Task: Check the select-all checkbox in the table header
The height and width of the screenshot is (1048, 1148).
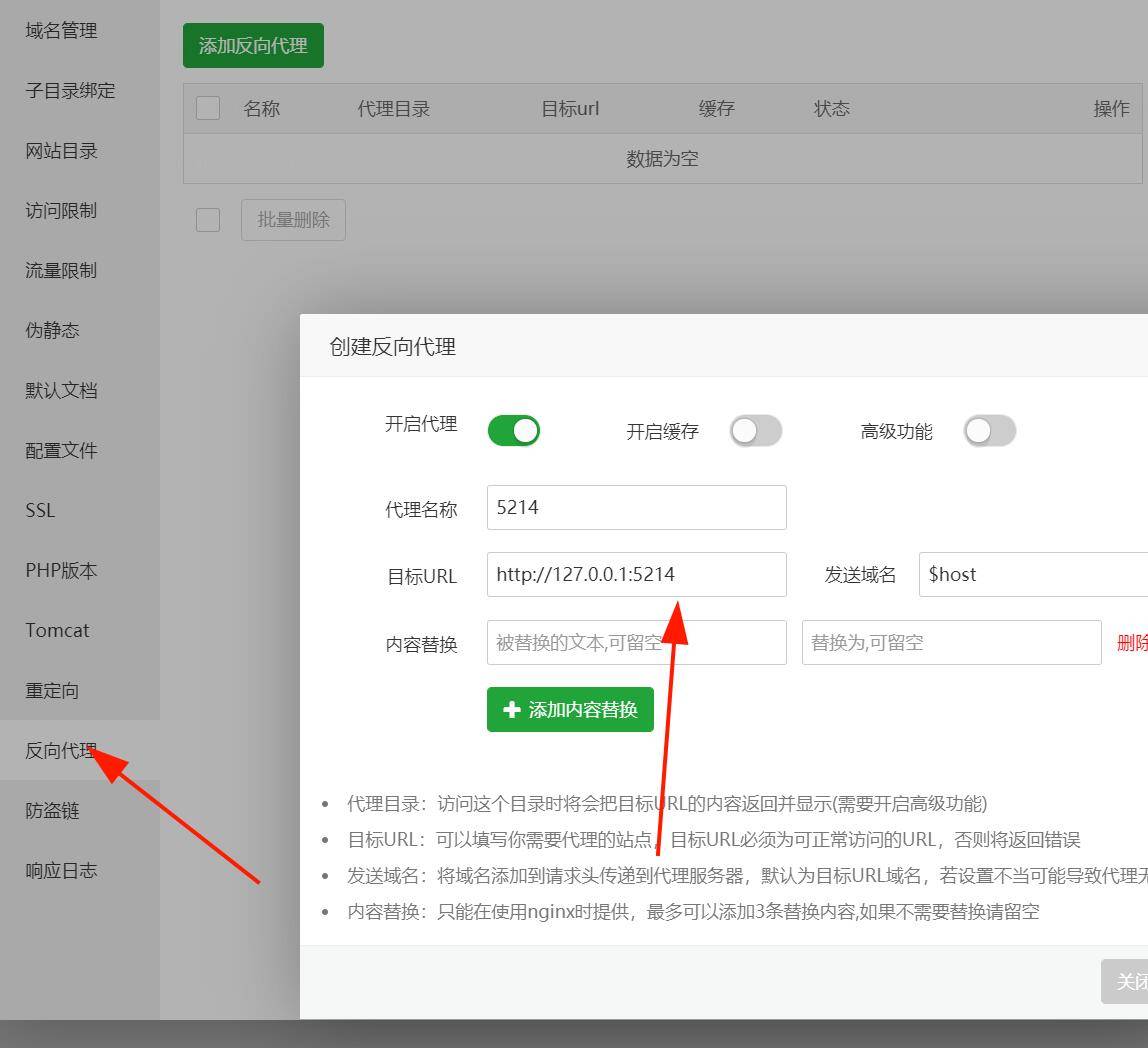Action: 207,108
